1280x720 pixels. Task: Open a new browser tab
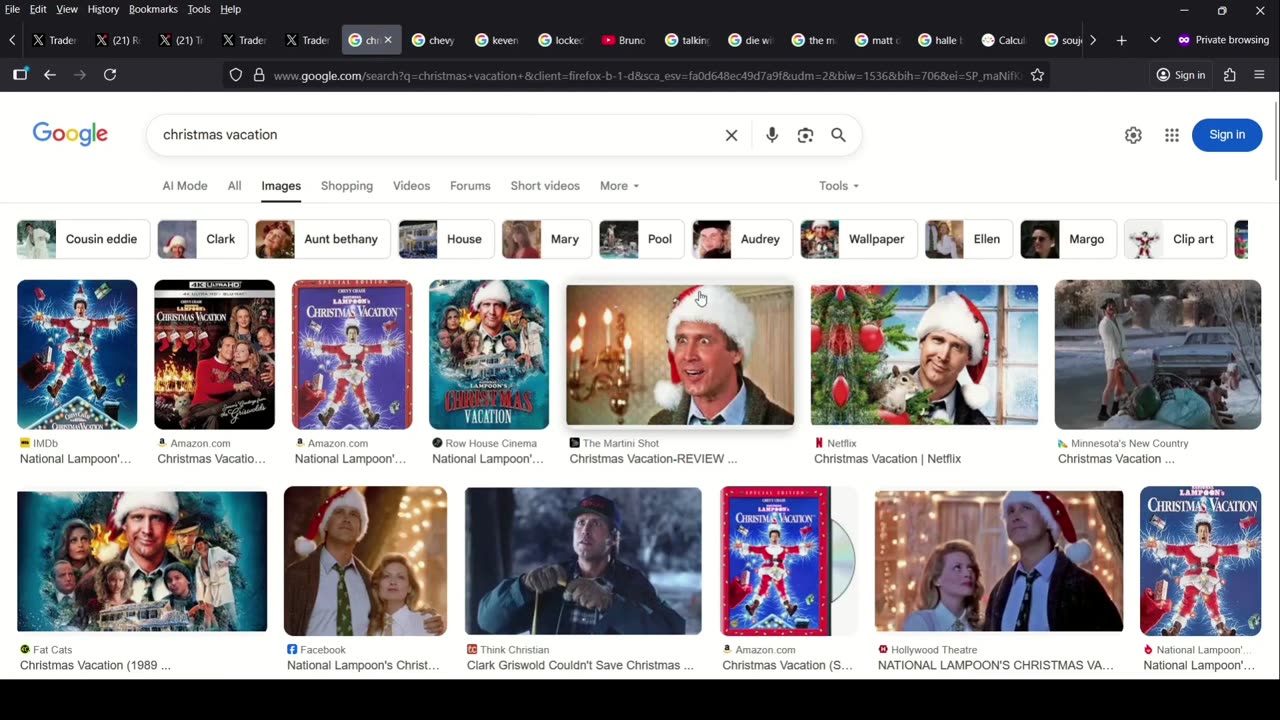tap(1121, 40)
